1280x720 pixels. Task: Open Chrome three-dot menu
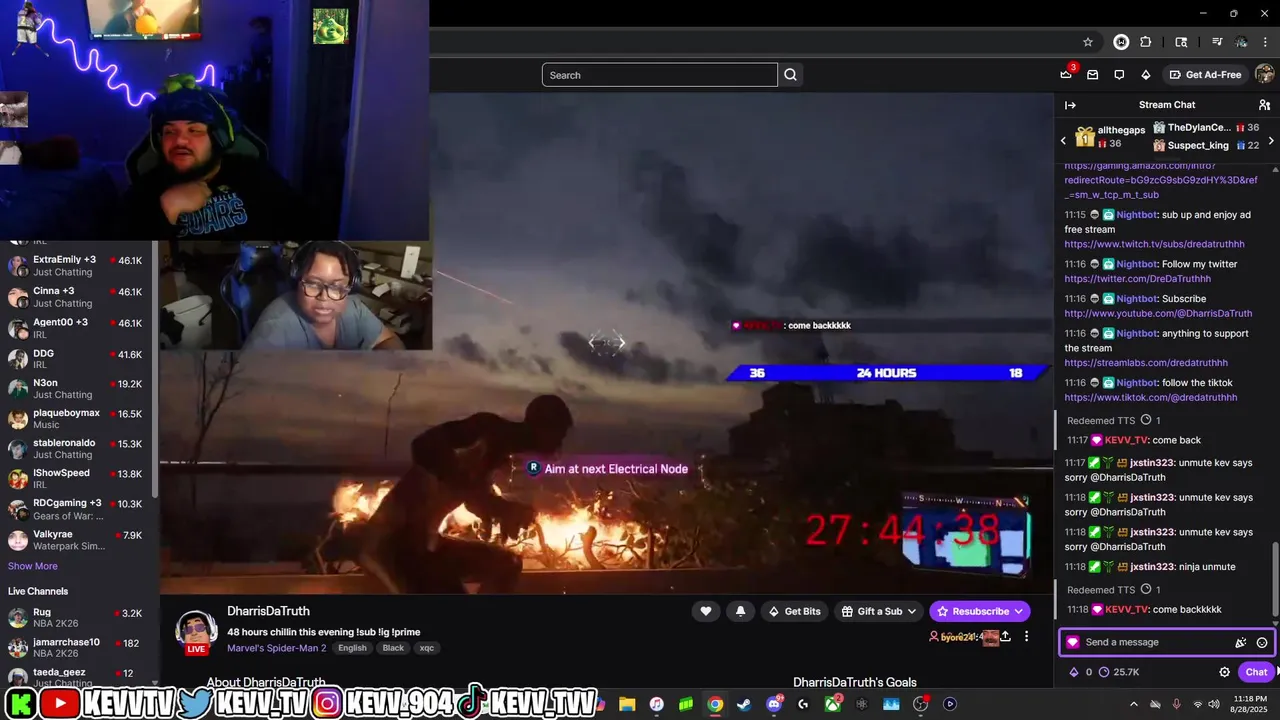click(x=1266, y=42)
